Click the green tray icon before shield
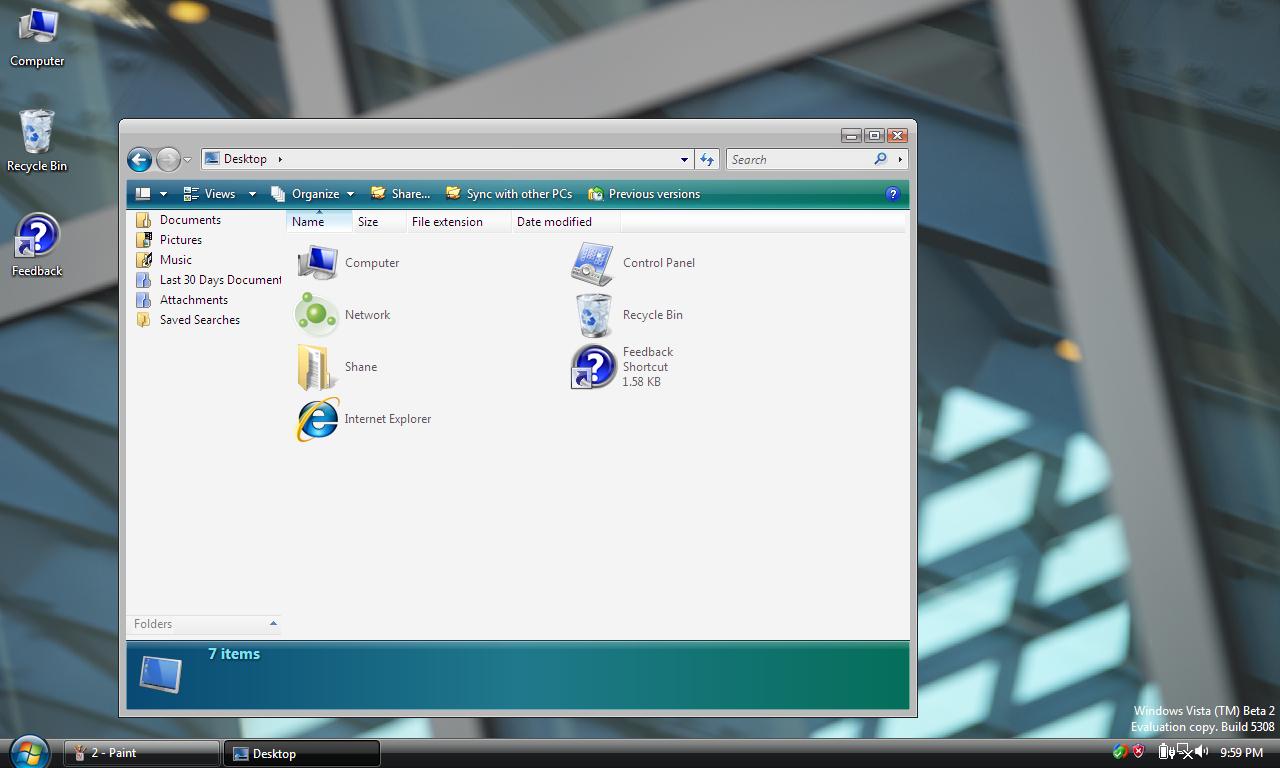Viewport: 1280px width, 768px height. click(1120, 752)
